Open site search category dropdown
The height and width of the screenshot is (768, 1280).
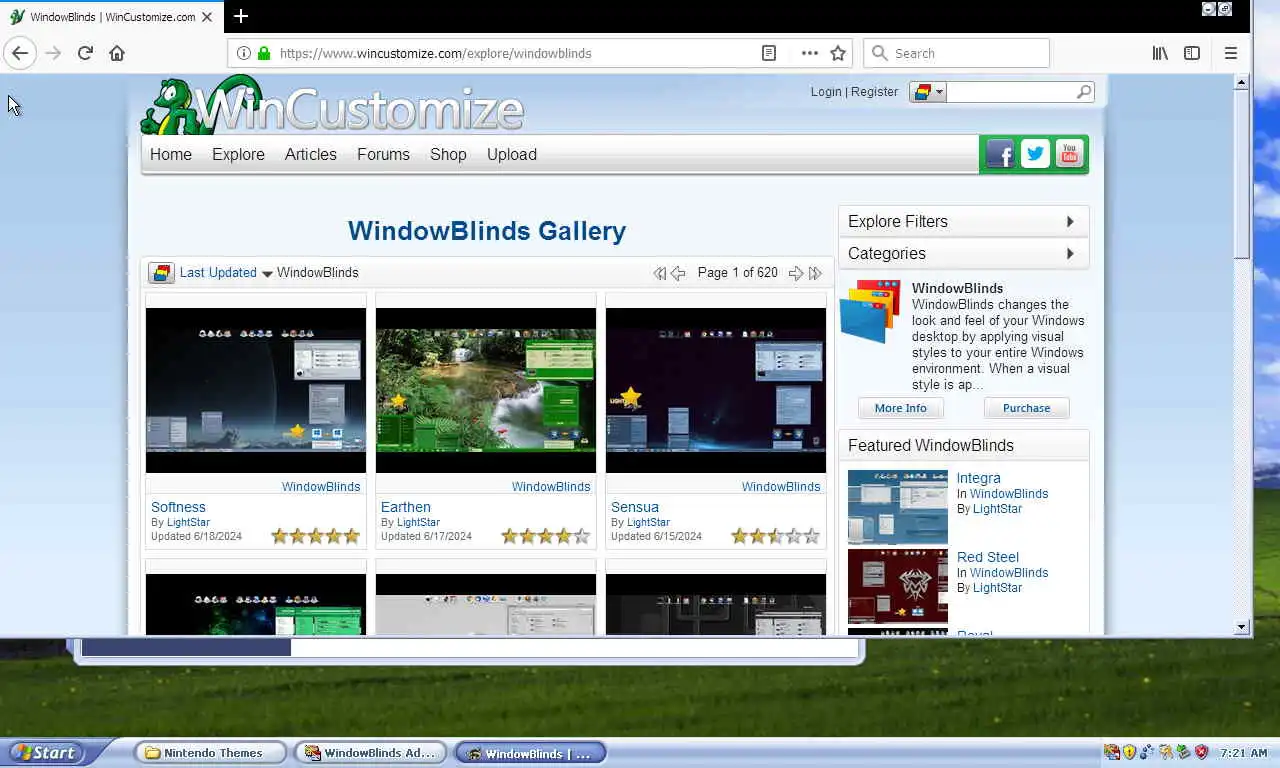click(x=928, y=92)
